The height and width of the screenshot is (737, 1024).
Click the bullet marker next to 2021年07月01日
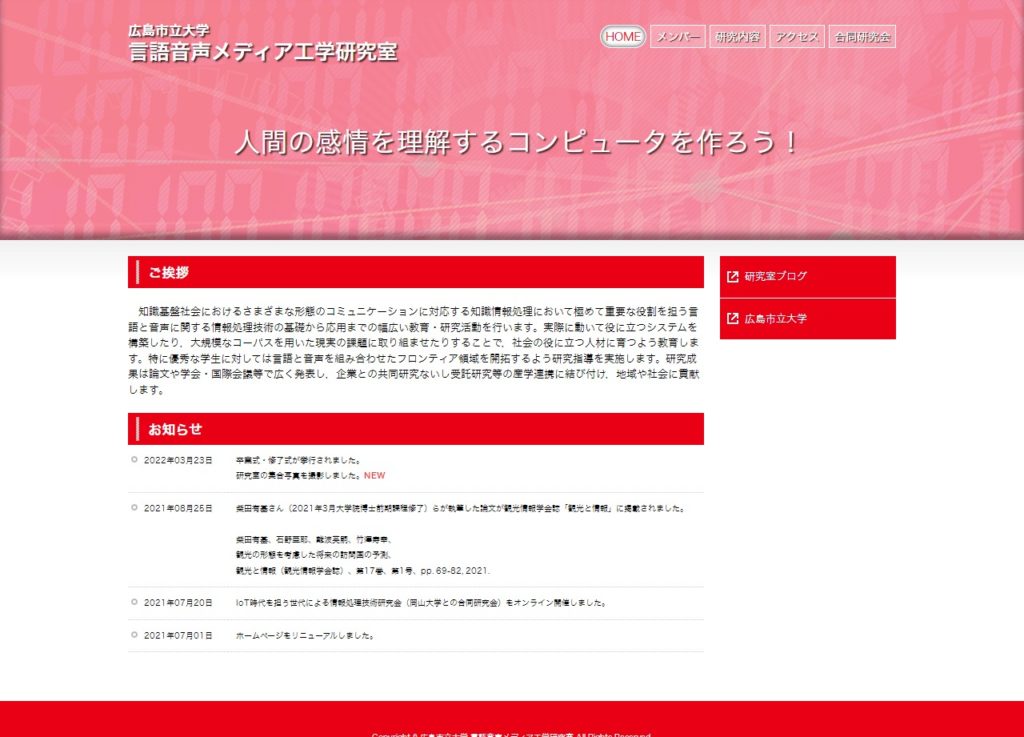[134, 635]
